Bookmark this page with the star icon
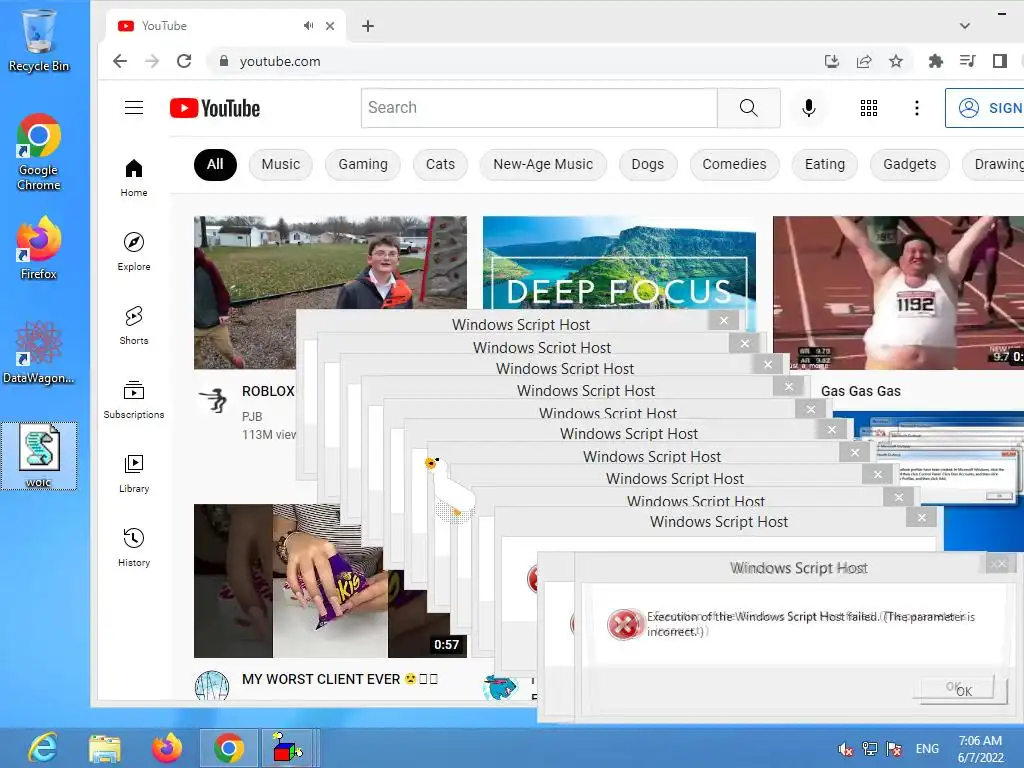1024x768 pixels. pos(896,61)
